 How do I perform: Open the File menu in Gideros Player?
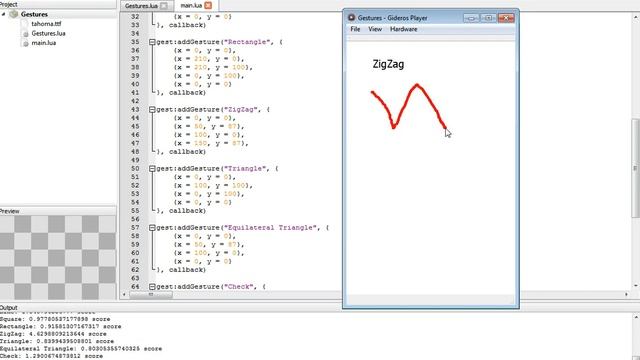355,29
